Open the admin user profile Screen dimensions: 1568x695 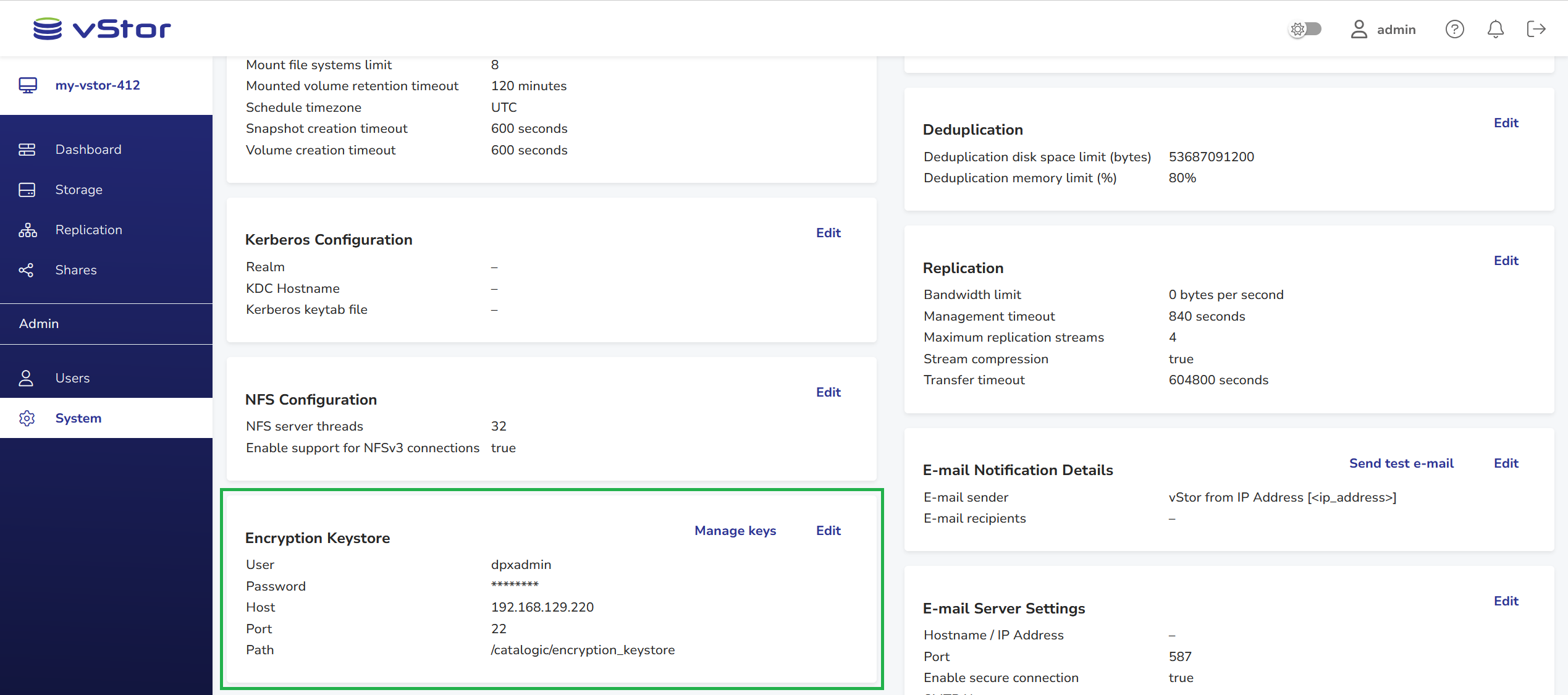1383,29
